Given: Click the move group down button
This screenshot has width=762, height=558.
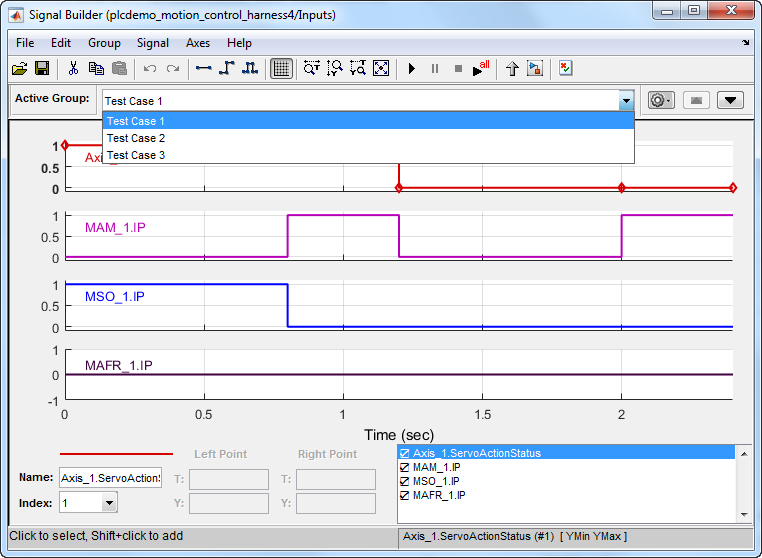Looking at the screenshot, I should (730, 101).
